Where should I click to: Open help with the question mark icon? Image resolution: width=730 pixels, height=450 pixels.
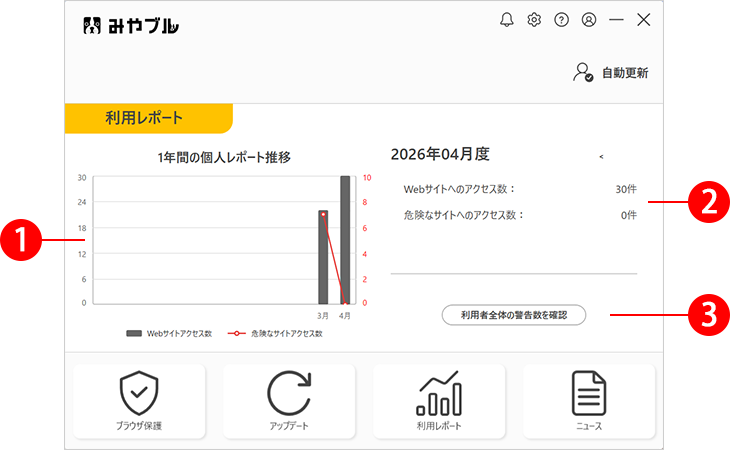tap(561, 20)
